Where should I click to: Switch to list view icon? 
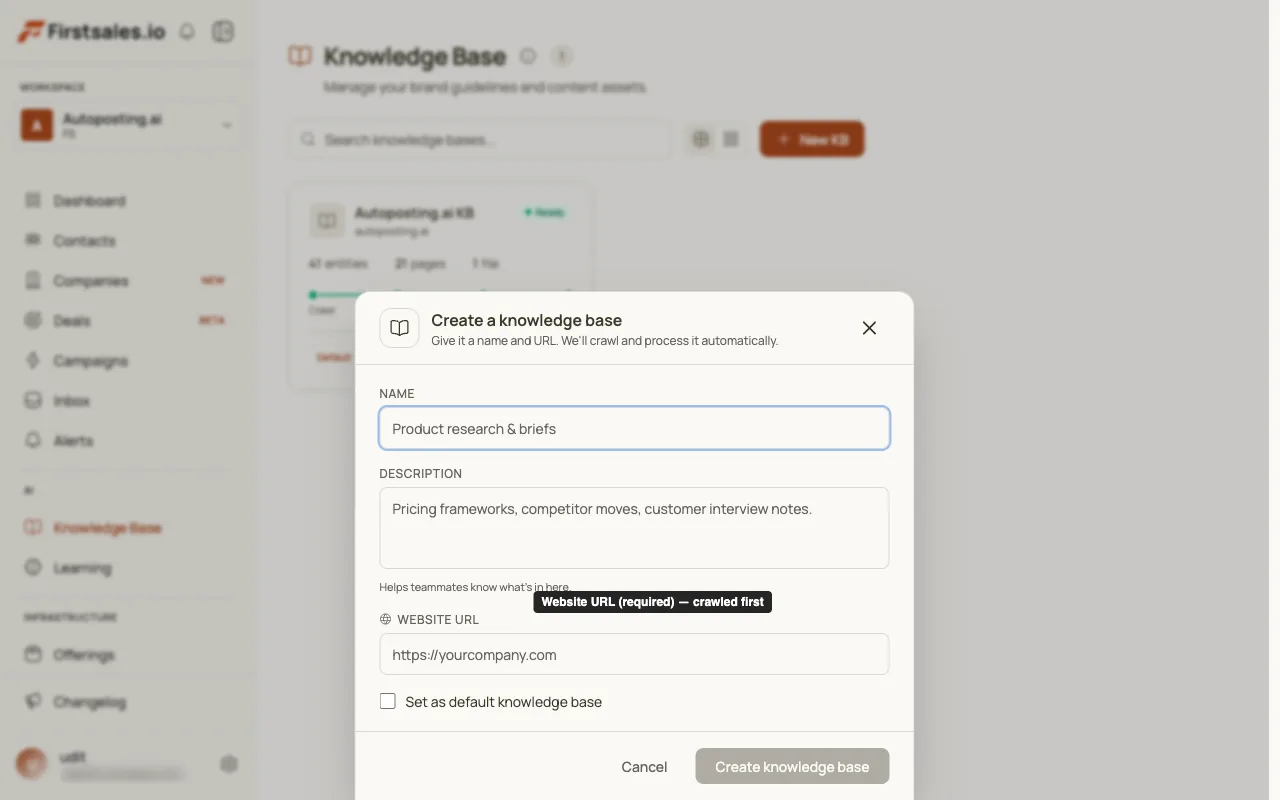[731, 139]
